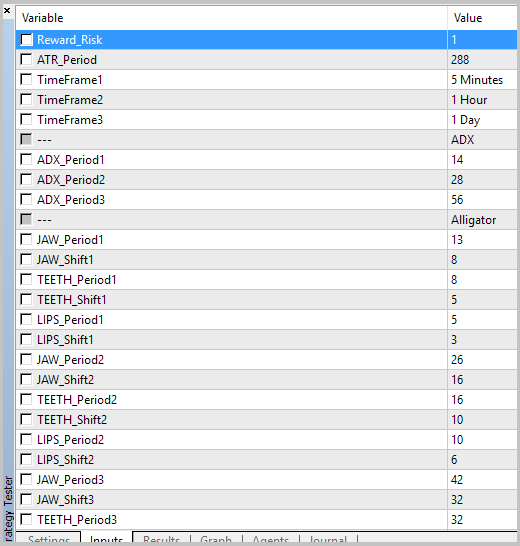Open the Journal tab
The height and width of the screenshot is (546, 520).
[x=328, y=539]
